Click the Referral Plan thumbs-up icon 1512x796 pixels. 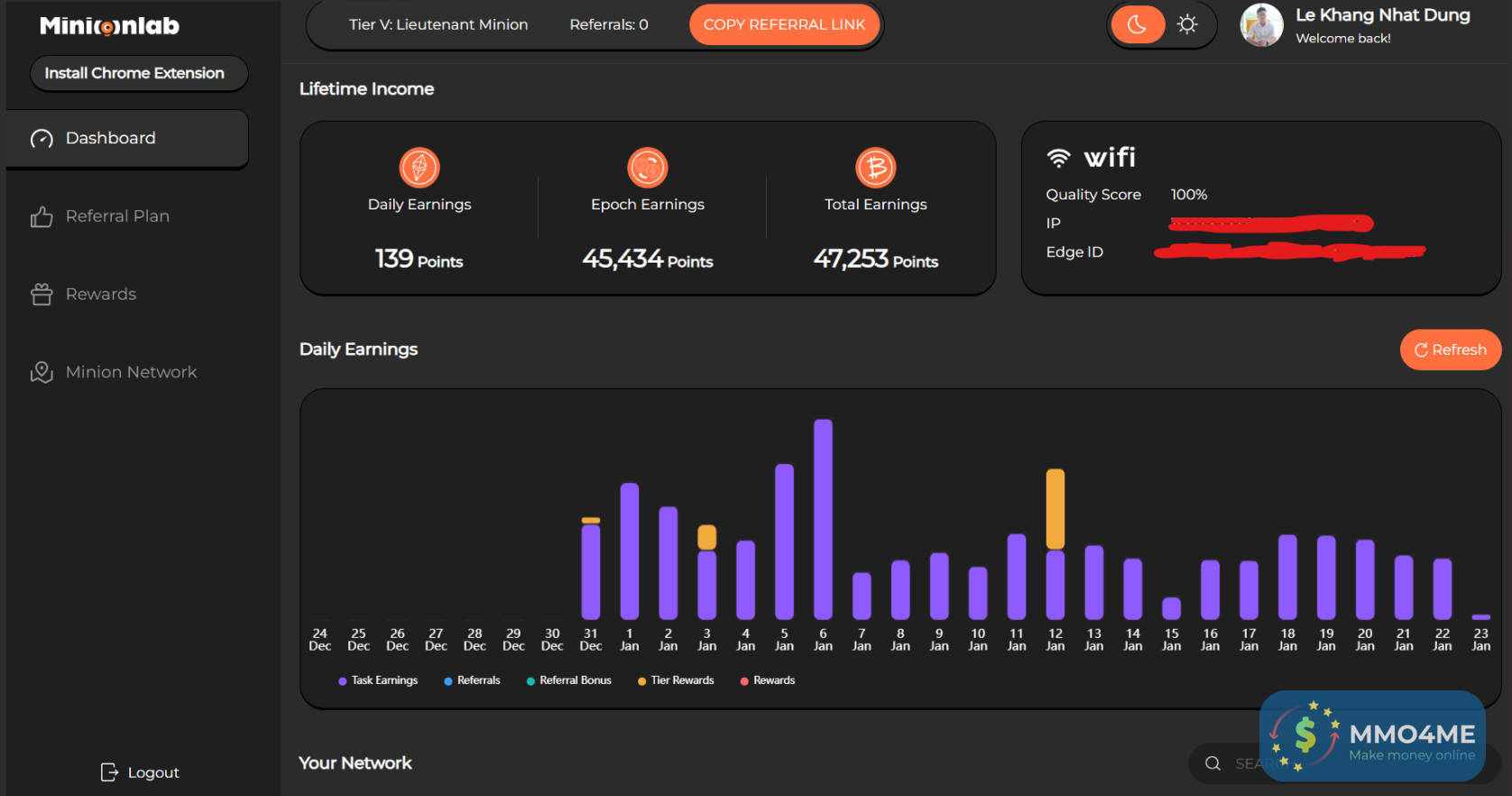41,217
